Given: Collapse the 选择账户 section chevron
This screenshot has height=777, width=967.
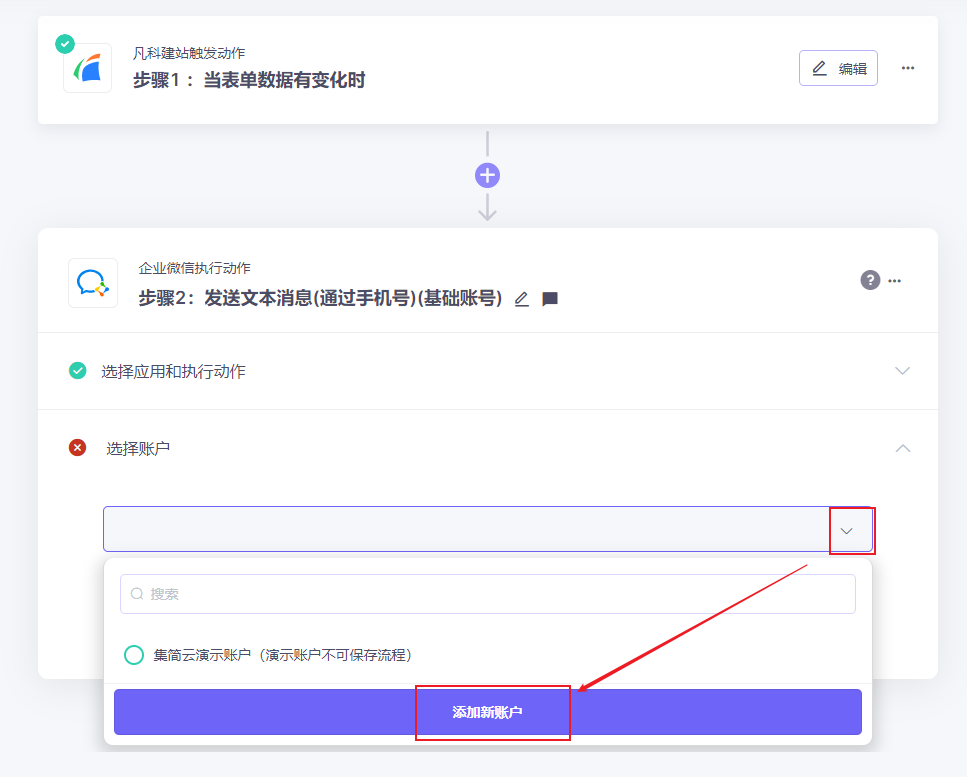Looking at the screenshot, I should click(902, 448).
